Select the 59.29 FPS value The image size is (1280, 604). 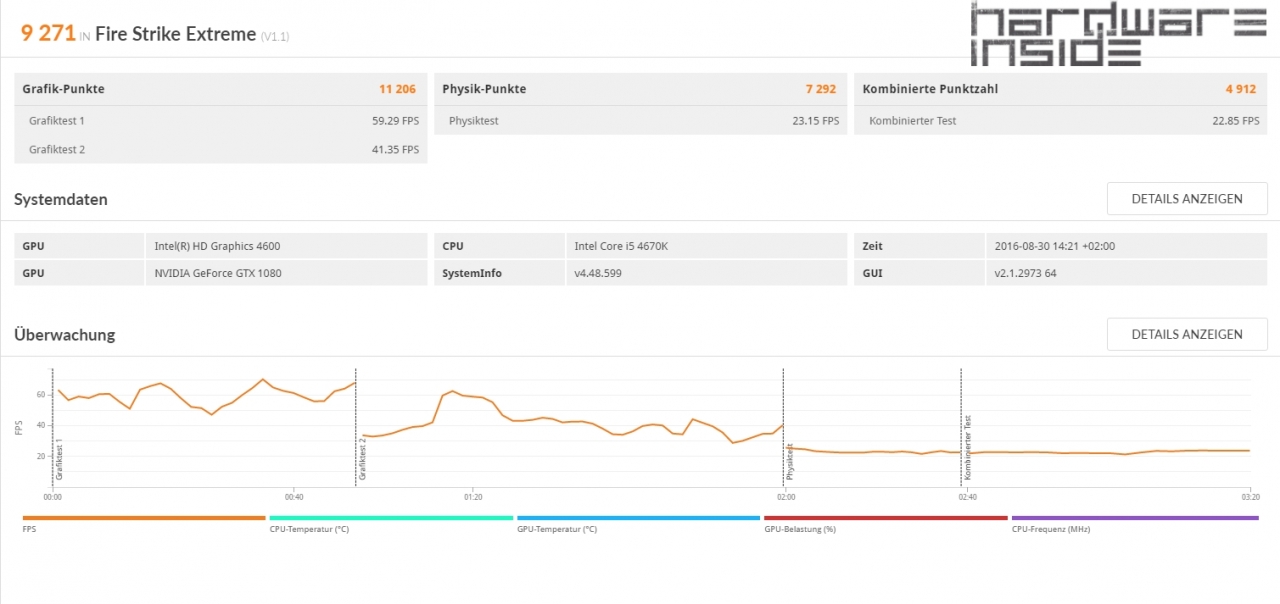pyautogui.click(x=395, y=121)
